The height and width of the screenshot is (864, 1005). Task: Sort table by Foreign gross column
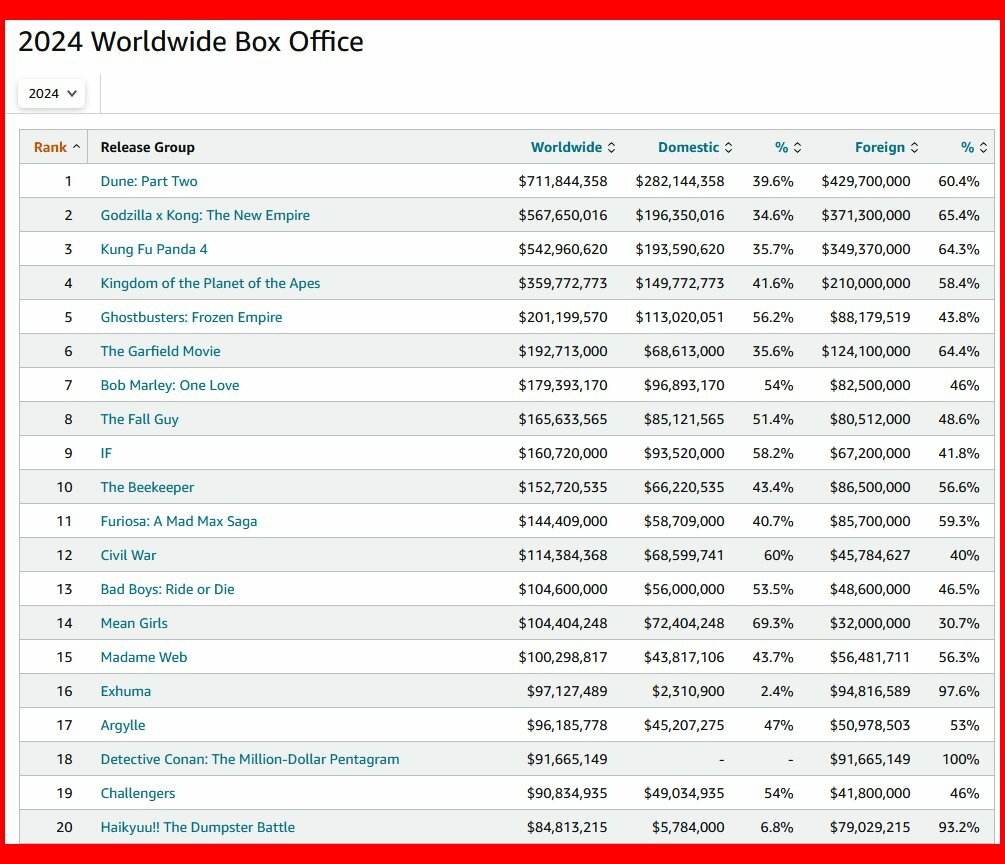[886, 147]
